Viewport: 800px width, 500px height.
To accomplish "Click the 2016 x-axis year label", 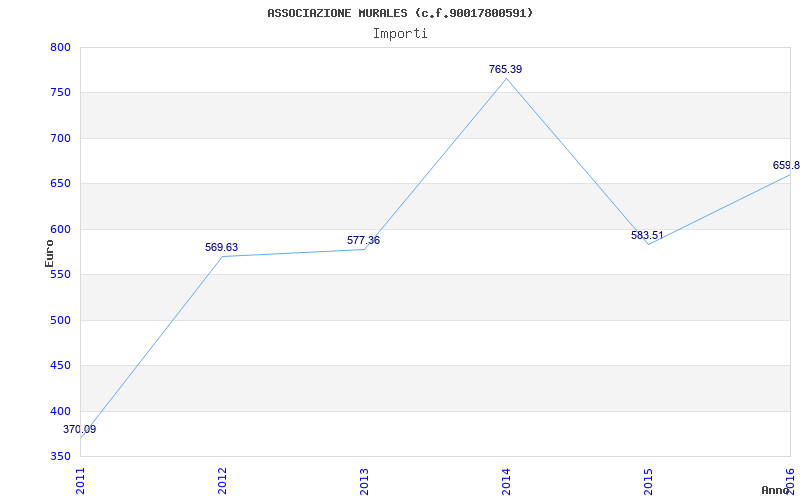I will [790, 481].
